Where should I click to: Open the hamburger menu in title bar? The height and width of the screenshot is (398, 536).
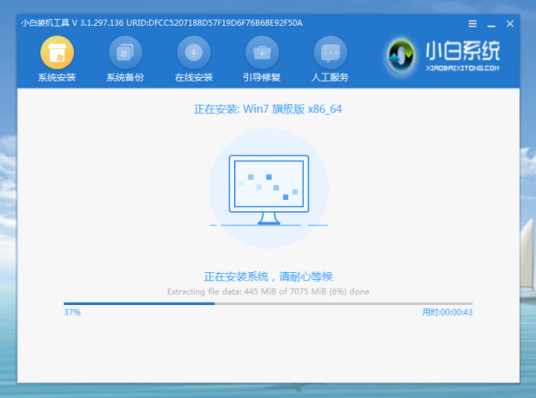coord(472,24)
